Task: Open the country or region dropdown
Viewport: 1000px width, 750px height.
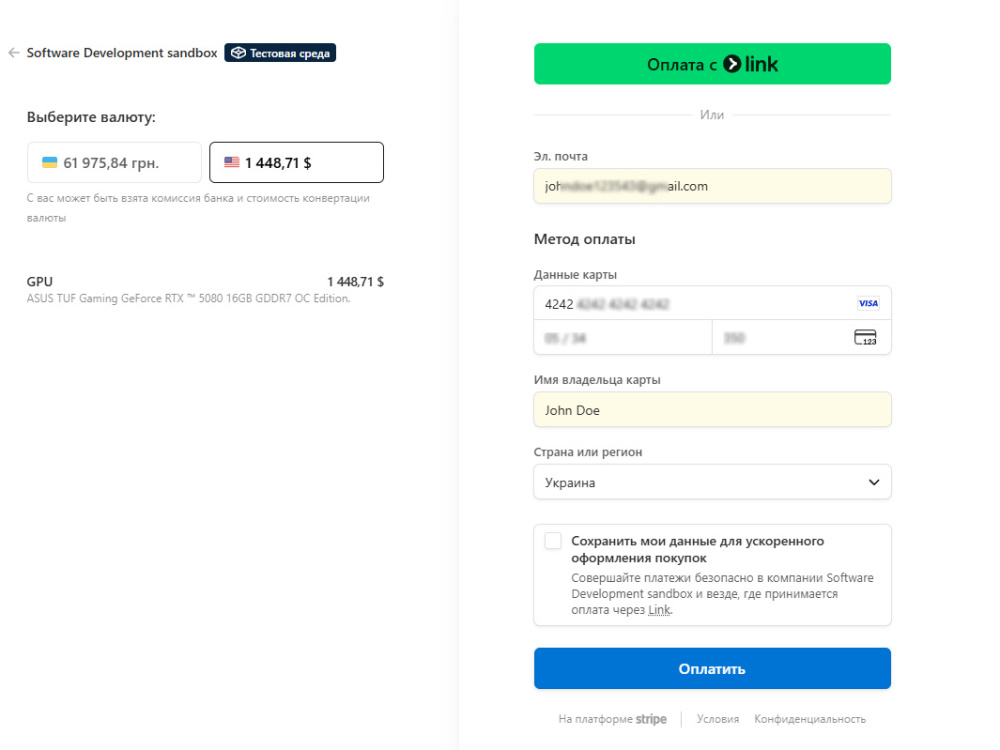Action: 712,482
